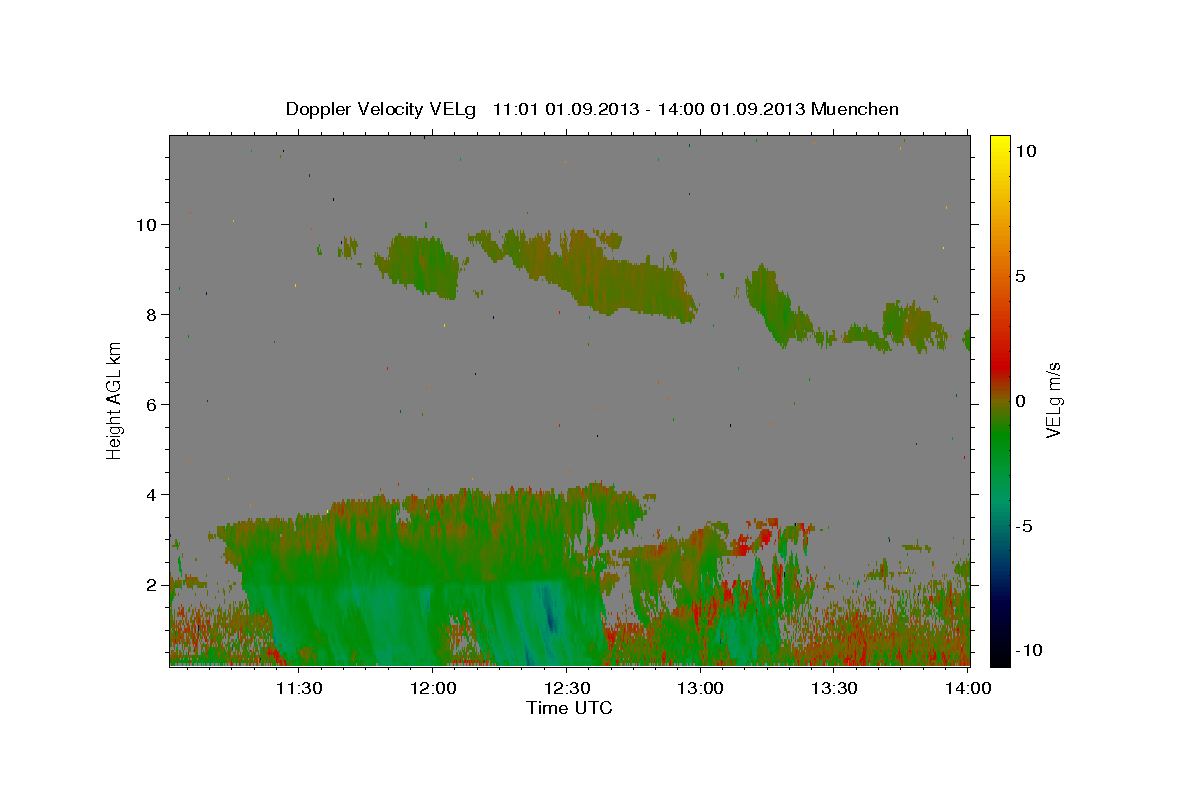Click the "Muenchen" location in the title
The width and height of the screenshot is (1200, 800).
[855, 109]
